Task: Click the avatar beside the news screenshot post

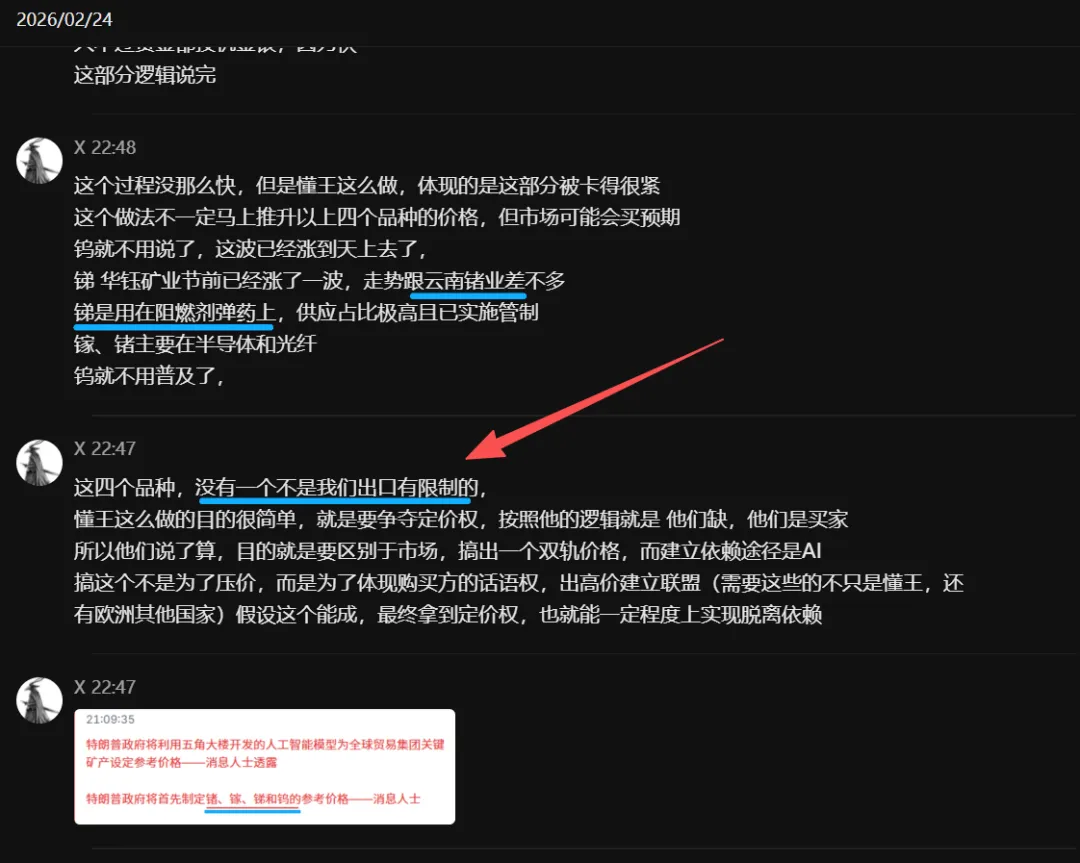Action: pyautogui.click(x=39, y=700)
